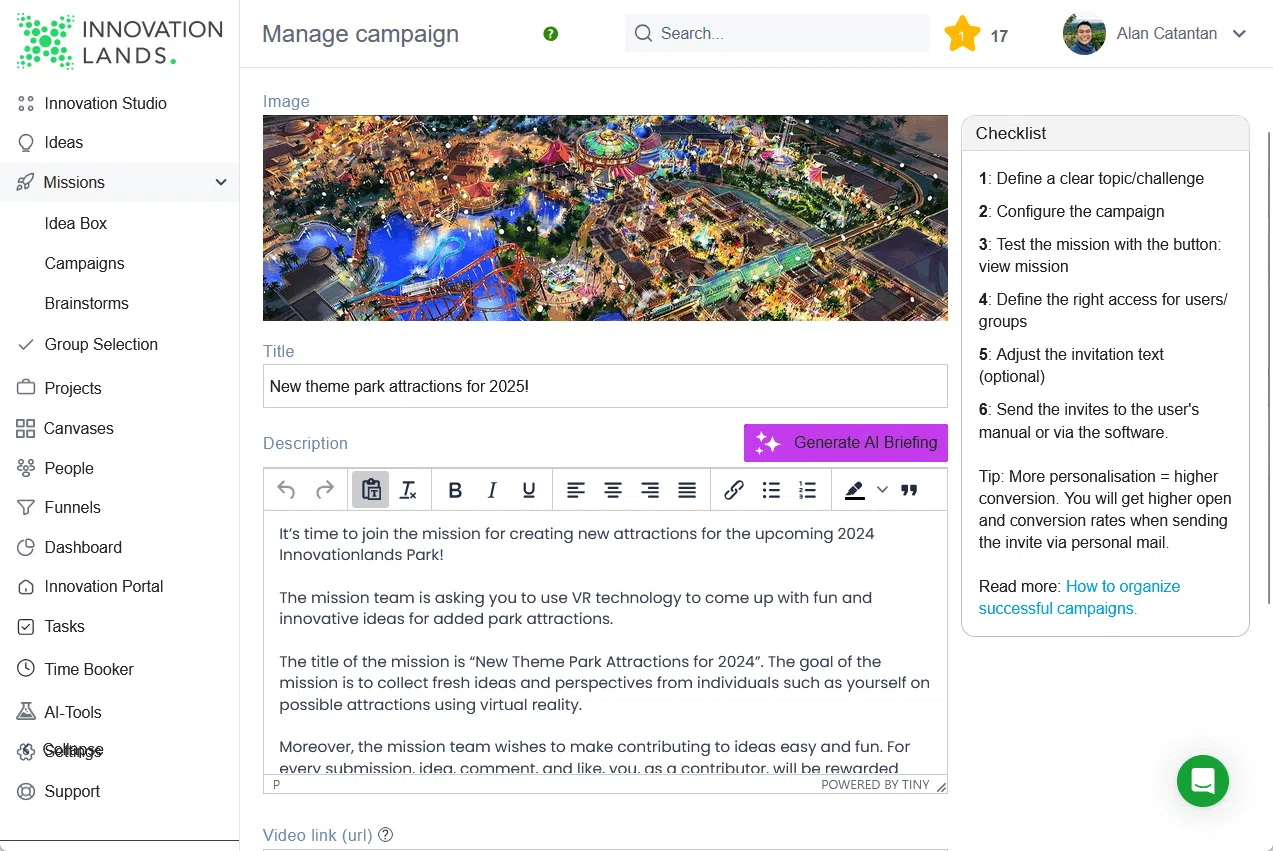Open Brainstorms in the sidebar
Image resolution: width=1273 pixels, height=851 pixels.
[x=87, y=304]
